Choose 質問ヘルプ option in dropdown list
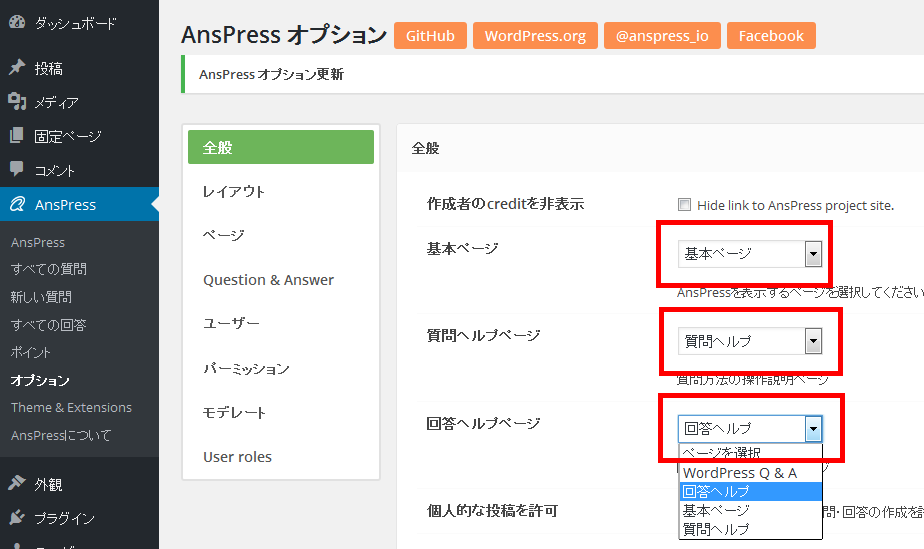This screenshot has height=549, width=924. click(x=751, y=529)
